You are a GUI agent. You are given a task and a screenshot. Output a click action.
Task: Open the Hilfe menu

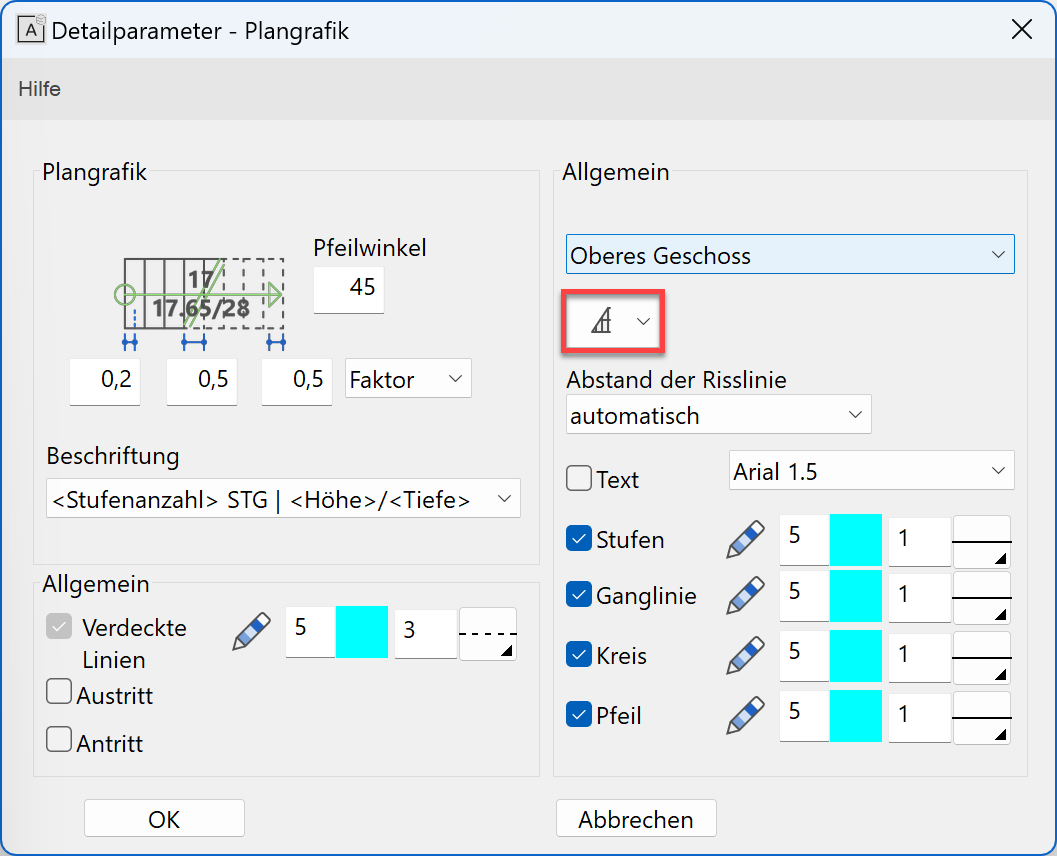(38, 89)
